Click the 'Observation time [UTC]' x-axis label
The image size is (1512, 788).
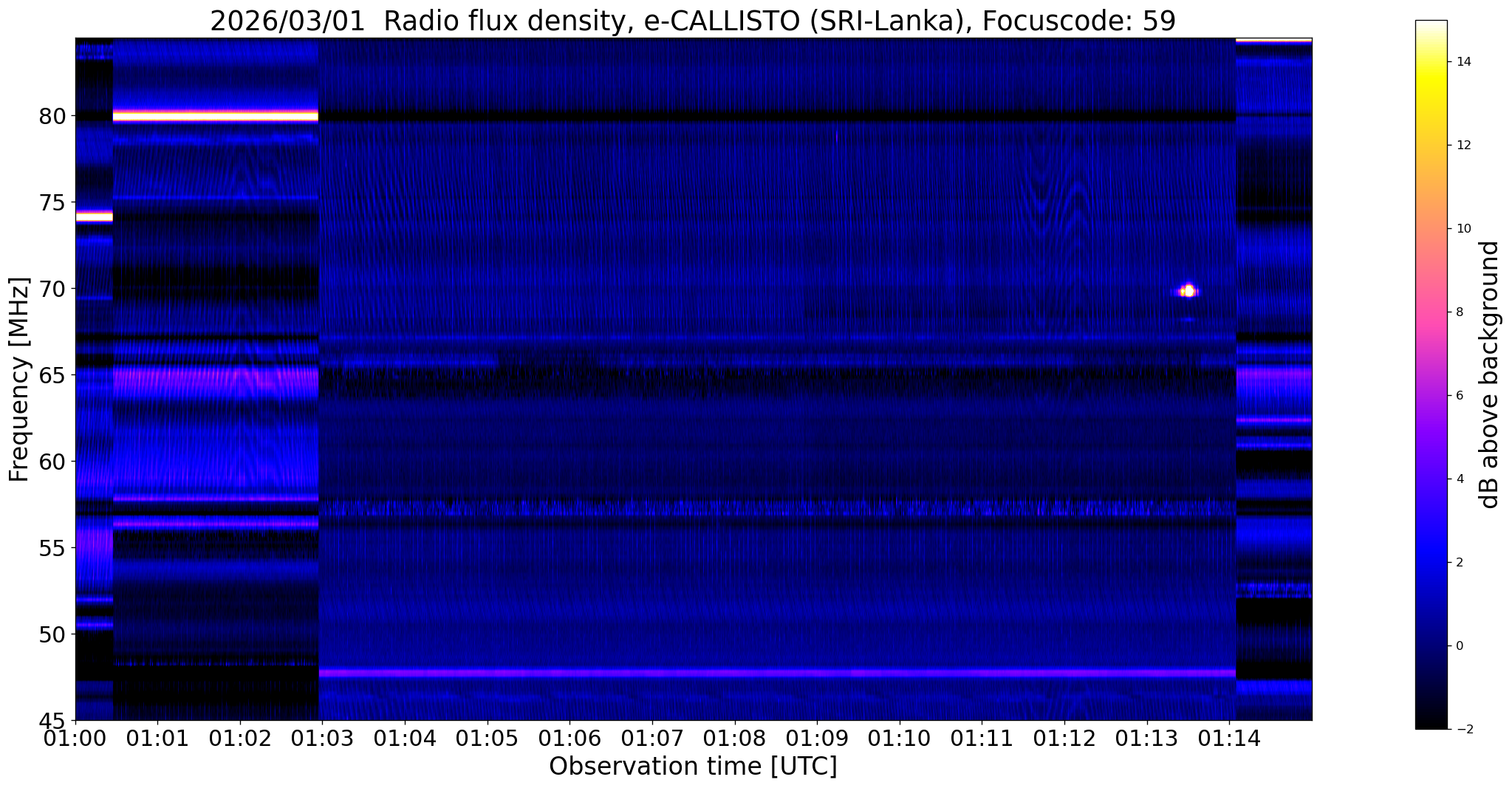[x=693, y=766]
